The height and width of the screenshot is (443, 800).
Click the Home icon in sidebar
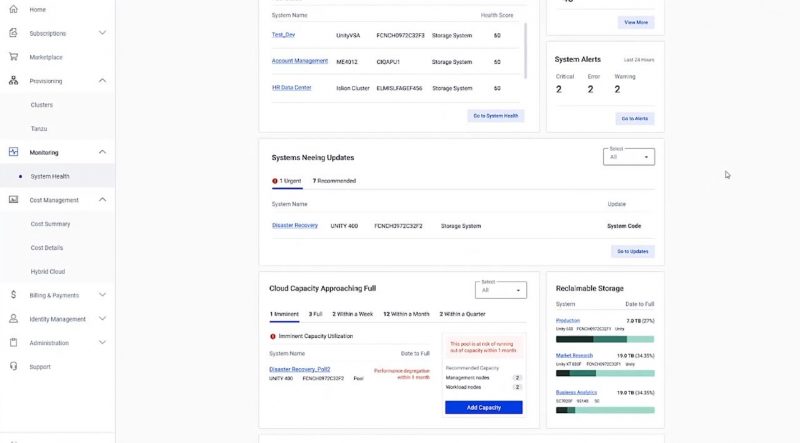13,9
